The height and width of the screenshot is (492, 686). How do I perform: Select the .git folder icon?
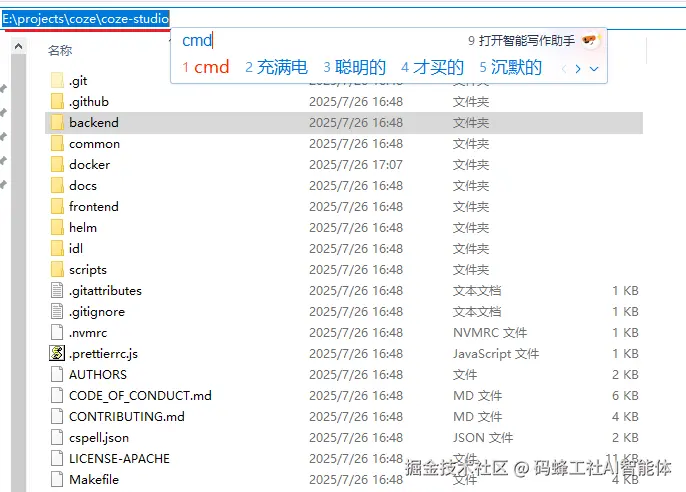(x=57, y=80)
